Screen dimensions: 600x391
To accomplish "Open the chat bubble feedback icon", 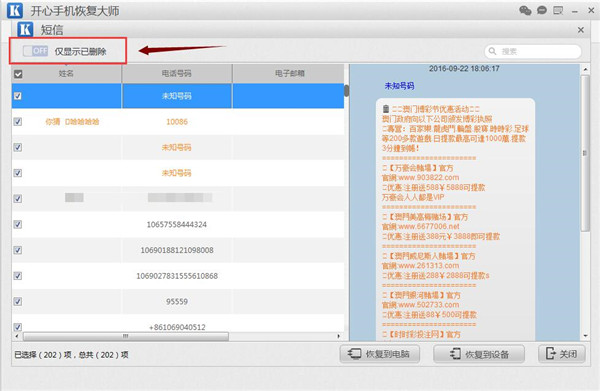I will [x=542, y=10].
